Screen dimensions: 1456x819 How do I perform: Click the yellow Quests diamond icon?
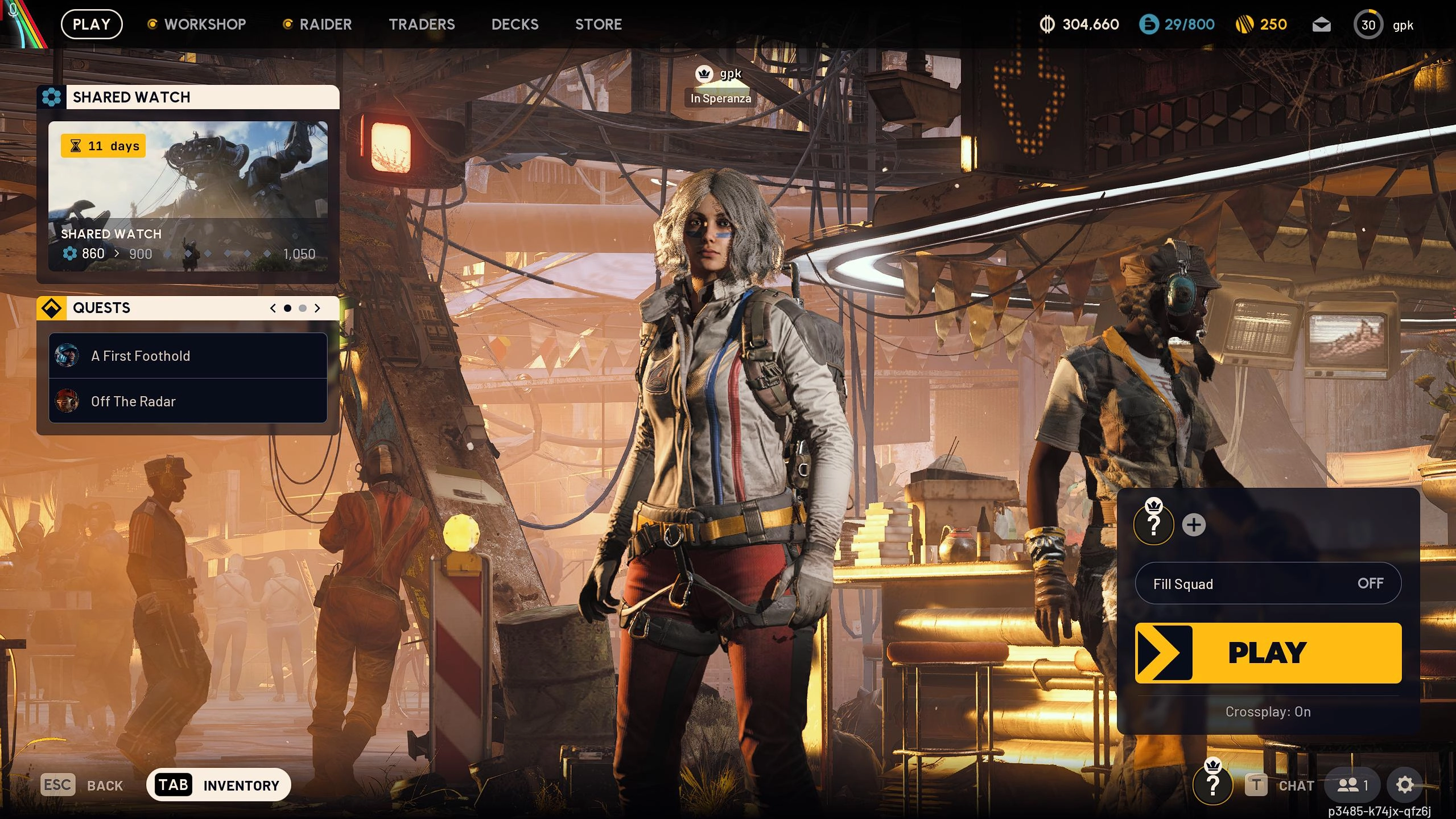point(52,308)
